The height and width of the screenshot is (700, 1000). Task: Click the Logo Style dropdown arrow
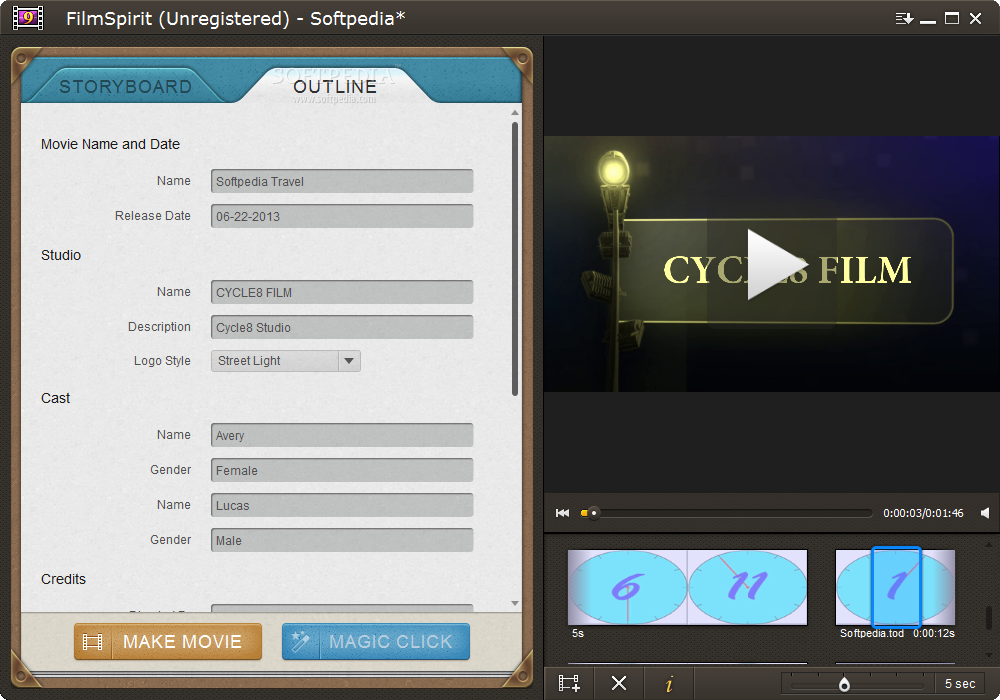tap(349, 361)
